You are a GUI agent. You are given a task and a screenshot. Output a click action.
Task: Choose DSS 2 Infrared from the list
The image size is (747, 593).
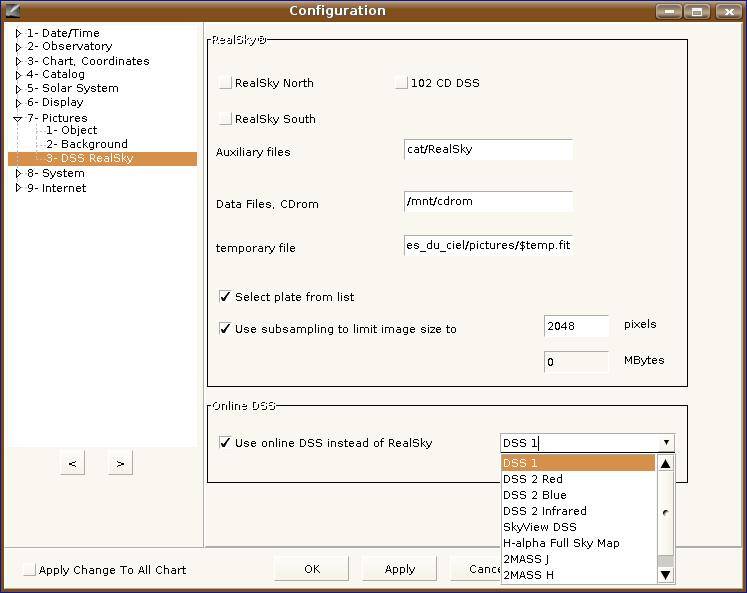pos(578,511)
